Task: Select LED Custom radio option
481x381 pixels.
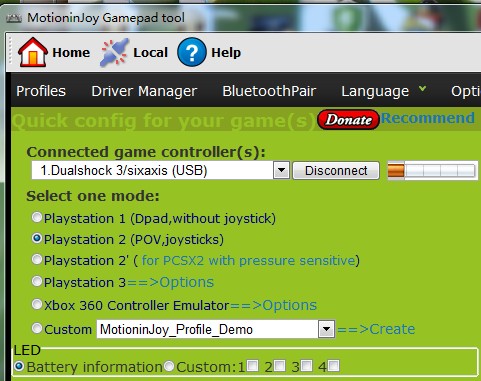Action: tap(169, 366)
